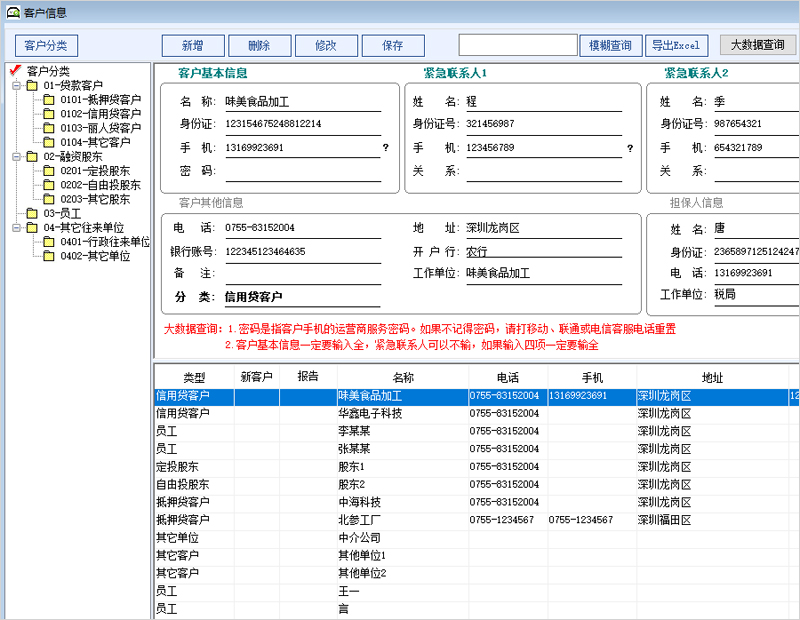Click the 类型 column header
The image size is (800, 620).
(194, 378)
